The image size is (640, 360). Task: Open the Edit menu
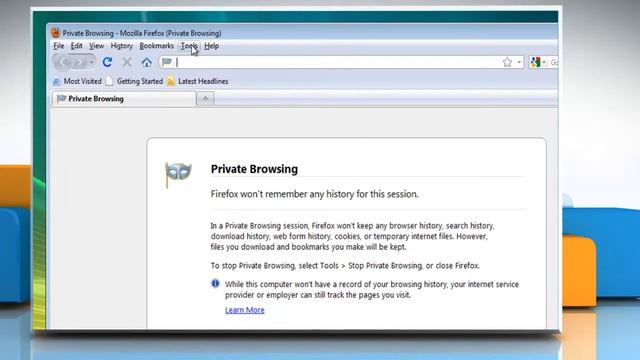coord(76,46)
